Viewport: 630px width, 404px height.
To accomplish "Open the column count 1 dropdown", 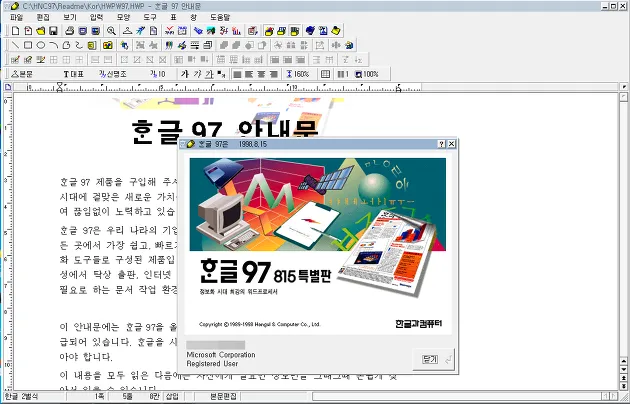I will click(x=343, y=74).
